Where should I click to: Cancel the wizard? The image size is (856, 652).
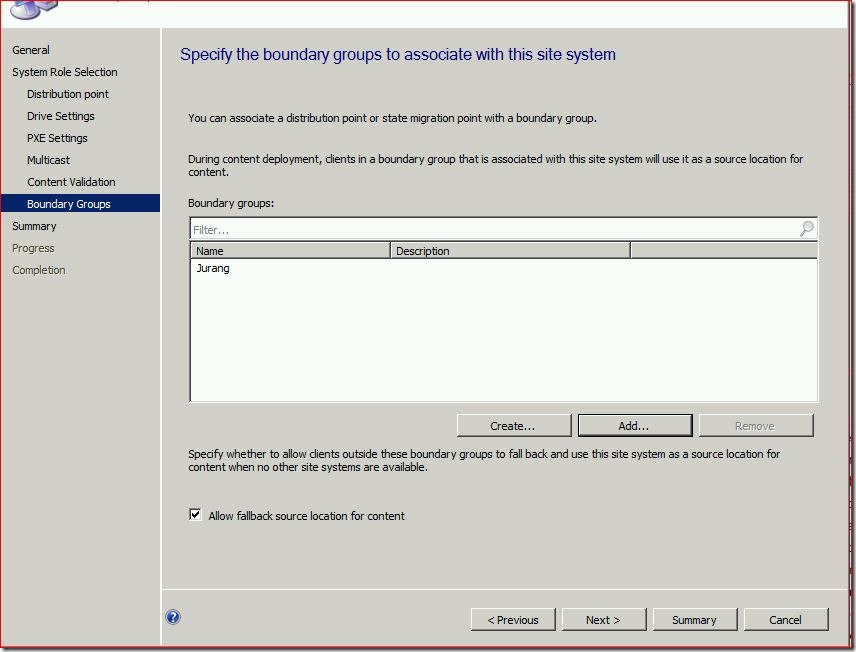click(785, 620)
